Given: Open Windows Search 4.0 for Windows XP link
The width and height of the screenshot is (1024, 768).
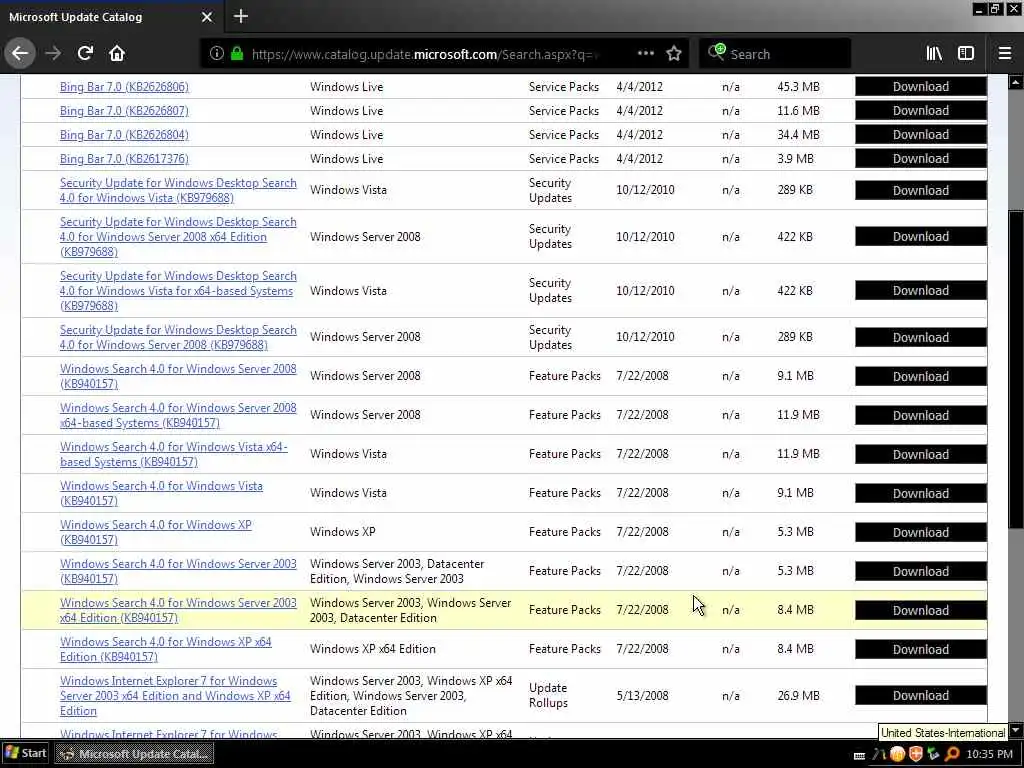Looking at the screenshot, I should click(155, 532).
